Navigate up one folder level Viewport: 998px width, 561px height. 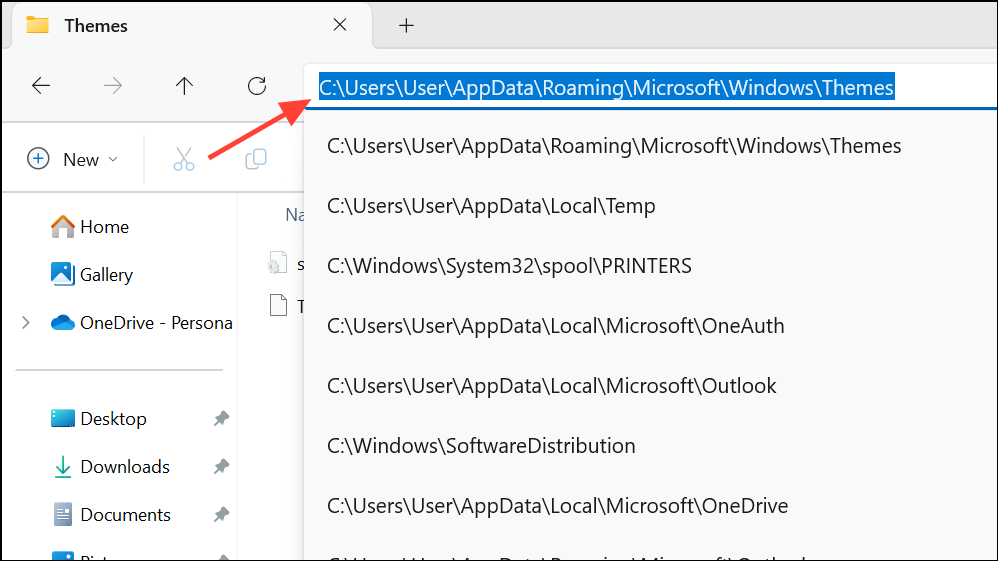click(x=185, y=85)
